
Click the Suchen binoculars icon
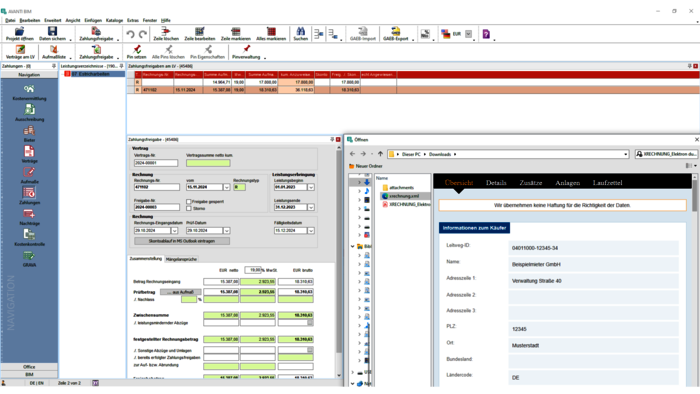pyautogui.click(x=300, y=31)
